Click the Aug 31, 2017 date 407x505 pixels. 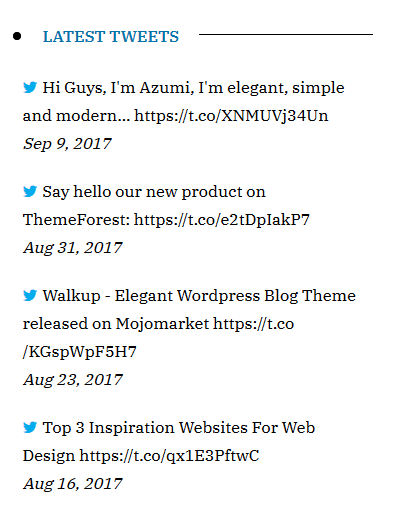tap(73, 248)
